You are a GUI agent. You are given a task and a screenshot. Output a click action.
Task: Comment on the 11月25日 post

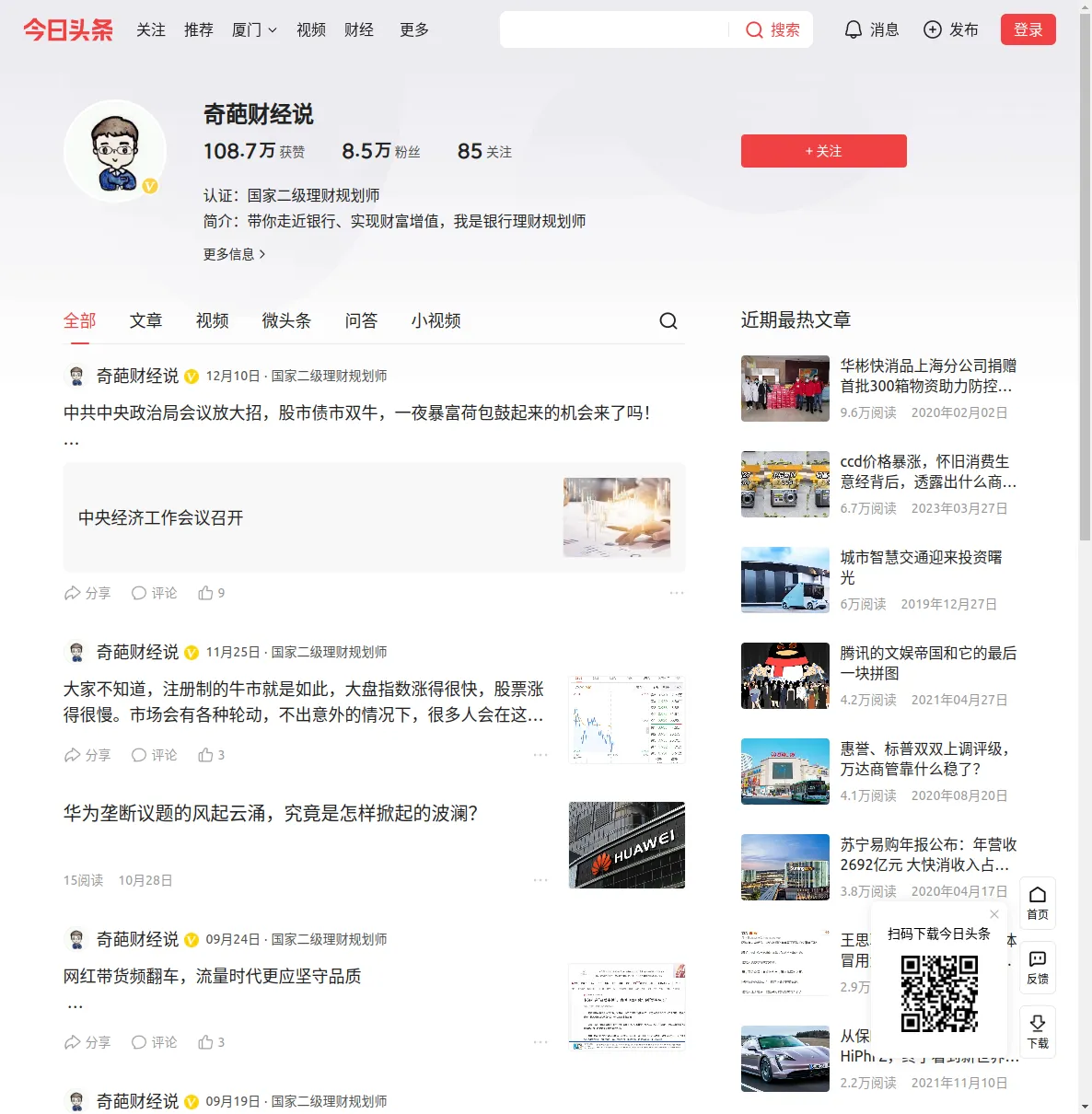point(154,755)
